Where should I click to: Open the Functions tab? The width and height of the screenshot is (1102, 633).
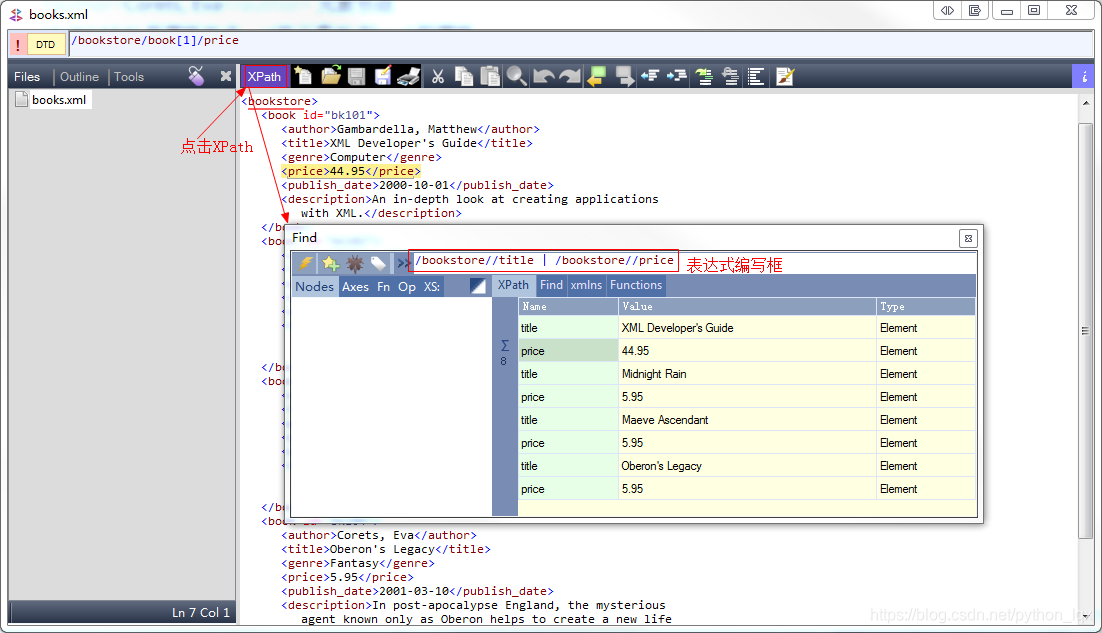pyautogui.click(x=636, y=285)
